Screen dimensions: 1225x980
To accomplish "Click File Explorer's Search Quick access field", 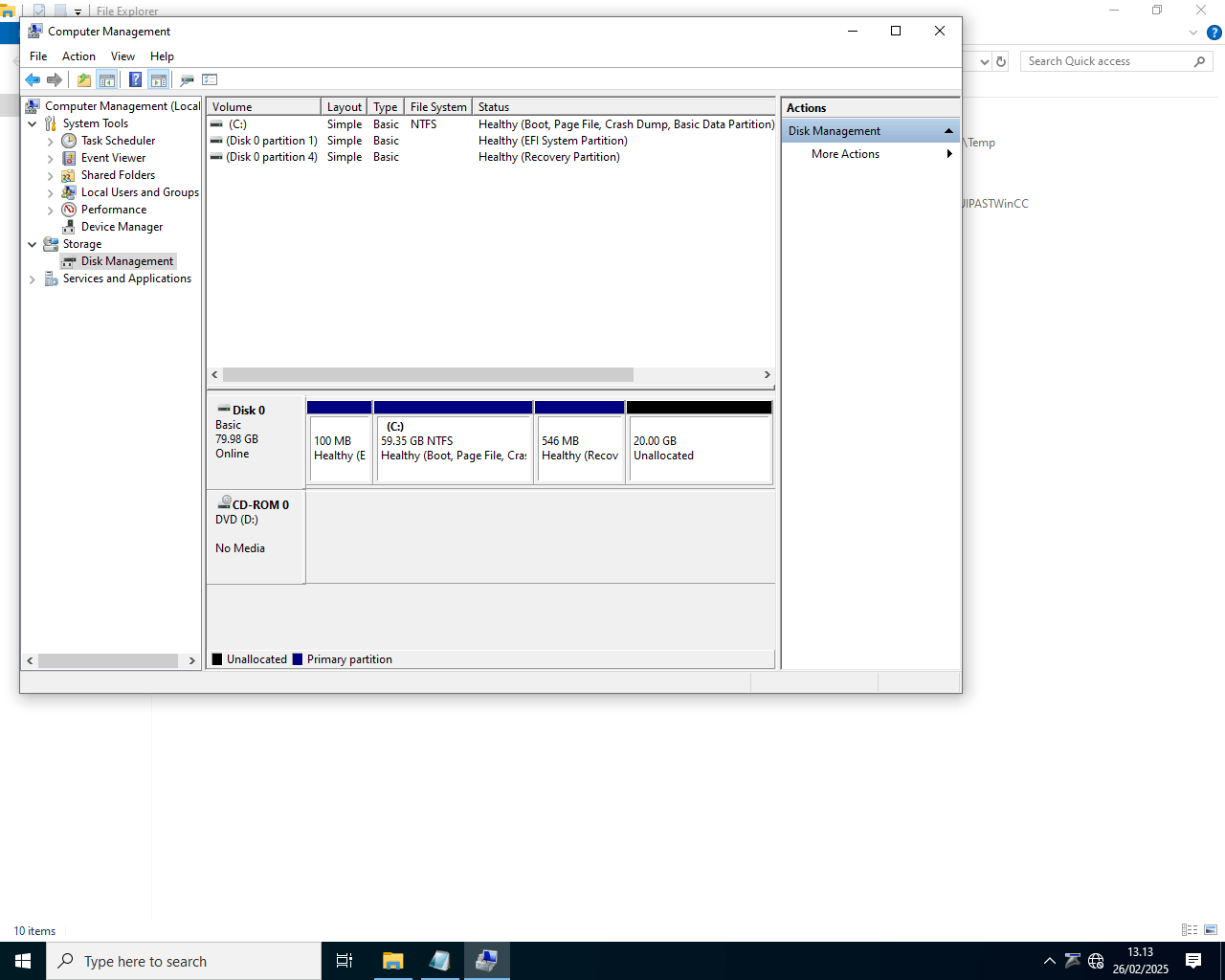I will click(1117, 61).
